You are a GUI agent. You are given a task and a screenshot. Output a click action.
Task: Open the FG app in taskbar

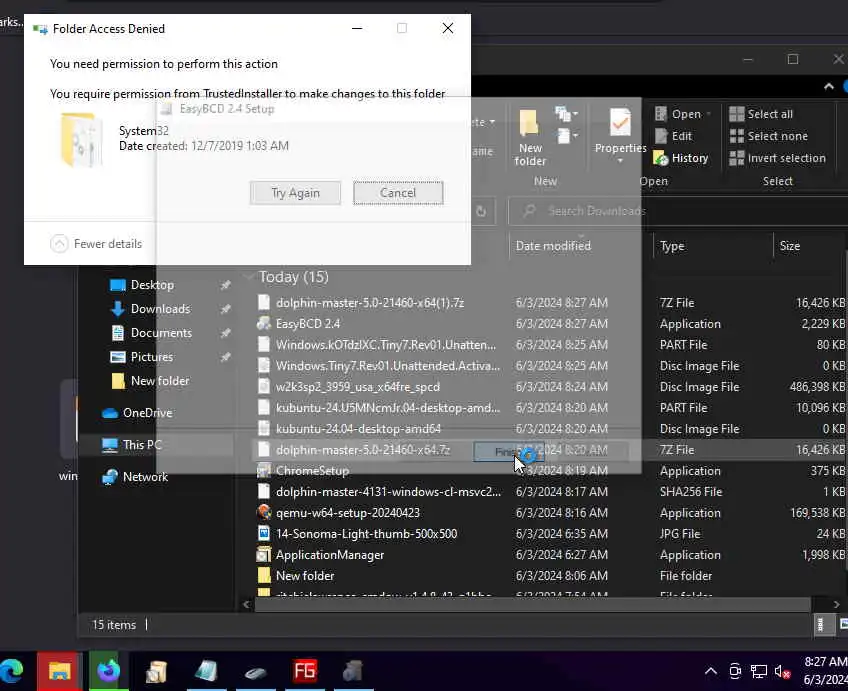point(305,671)
